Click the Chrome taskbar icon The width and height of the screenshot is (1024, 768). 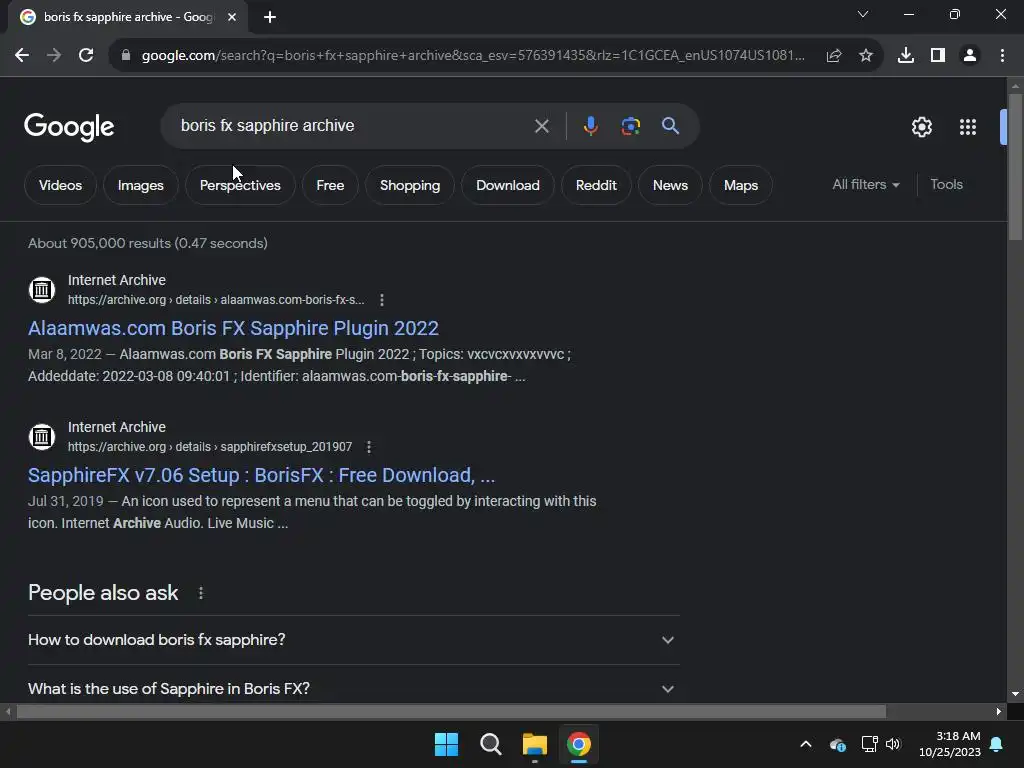(579, 744)
